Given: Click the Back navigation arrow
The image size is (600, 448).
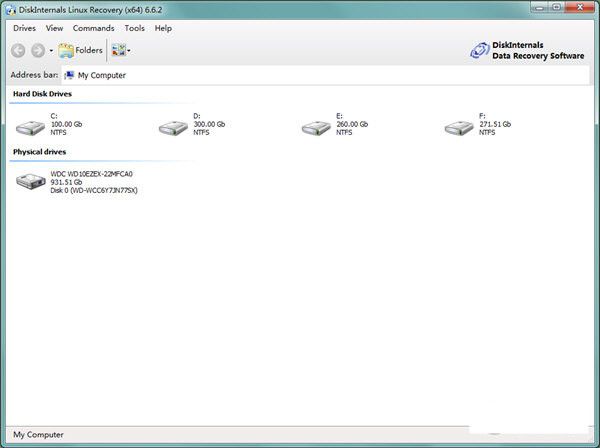Looking at the screenshot, I should 18,51.
